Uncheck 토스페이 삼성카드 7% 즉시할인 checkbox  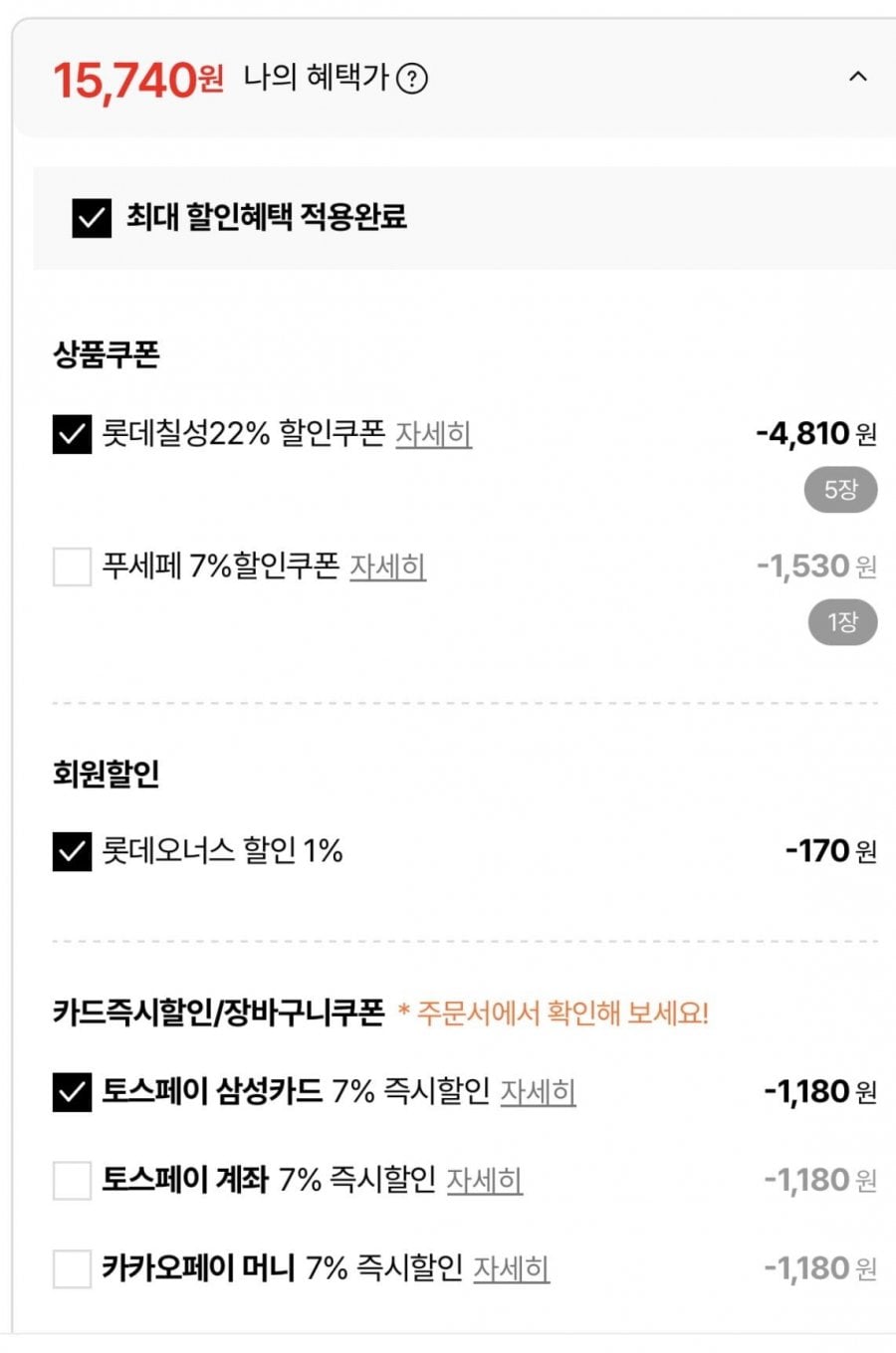(72, 1092)
